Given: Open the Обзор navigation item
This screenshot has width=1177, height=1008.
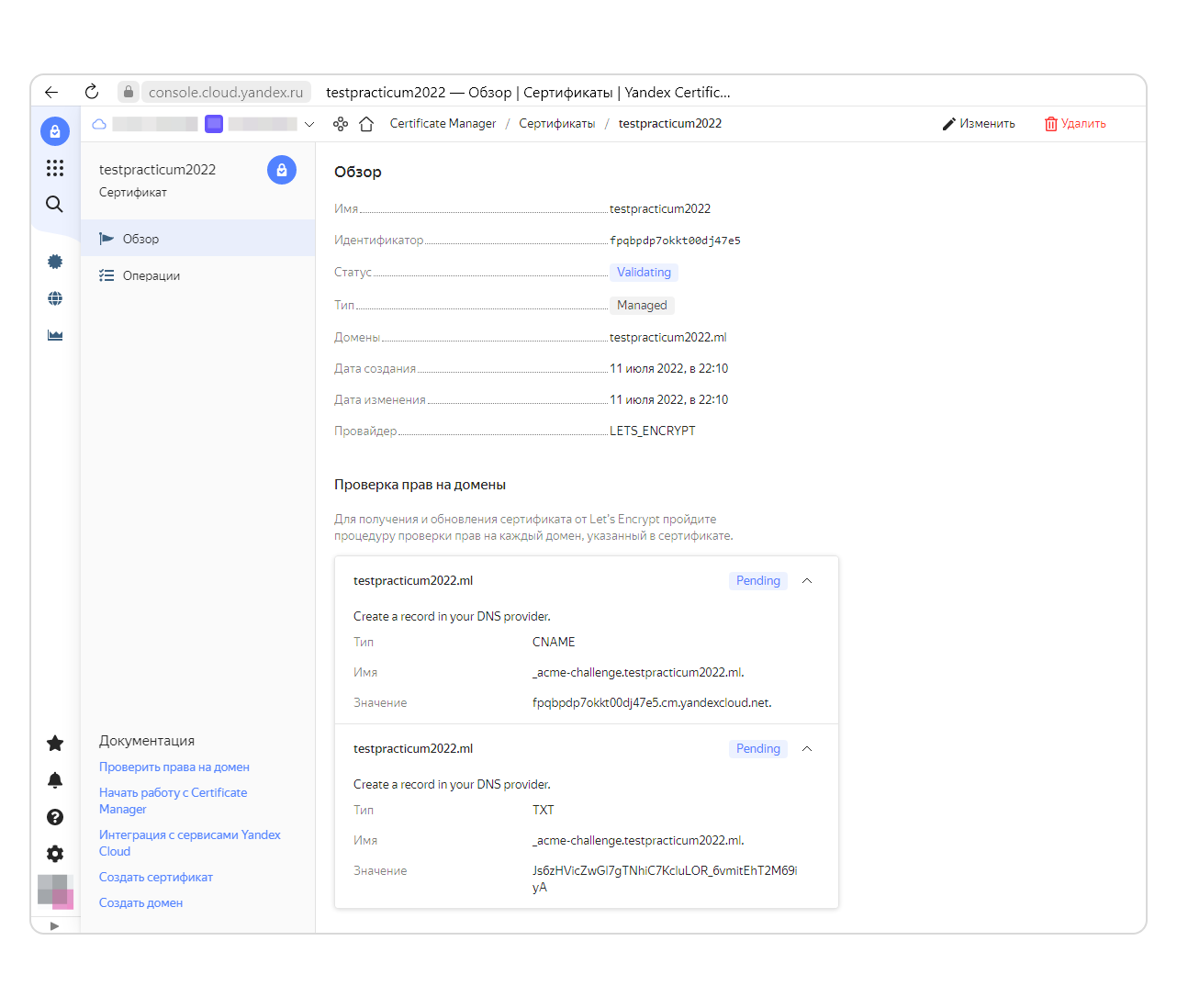Looking at the screenshot, I should pyautogui.click(x=198, y=239).
